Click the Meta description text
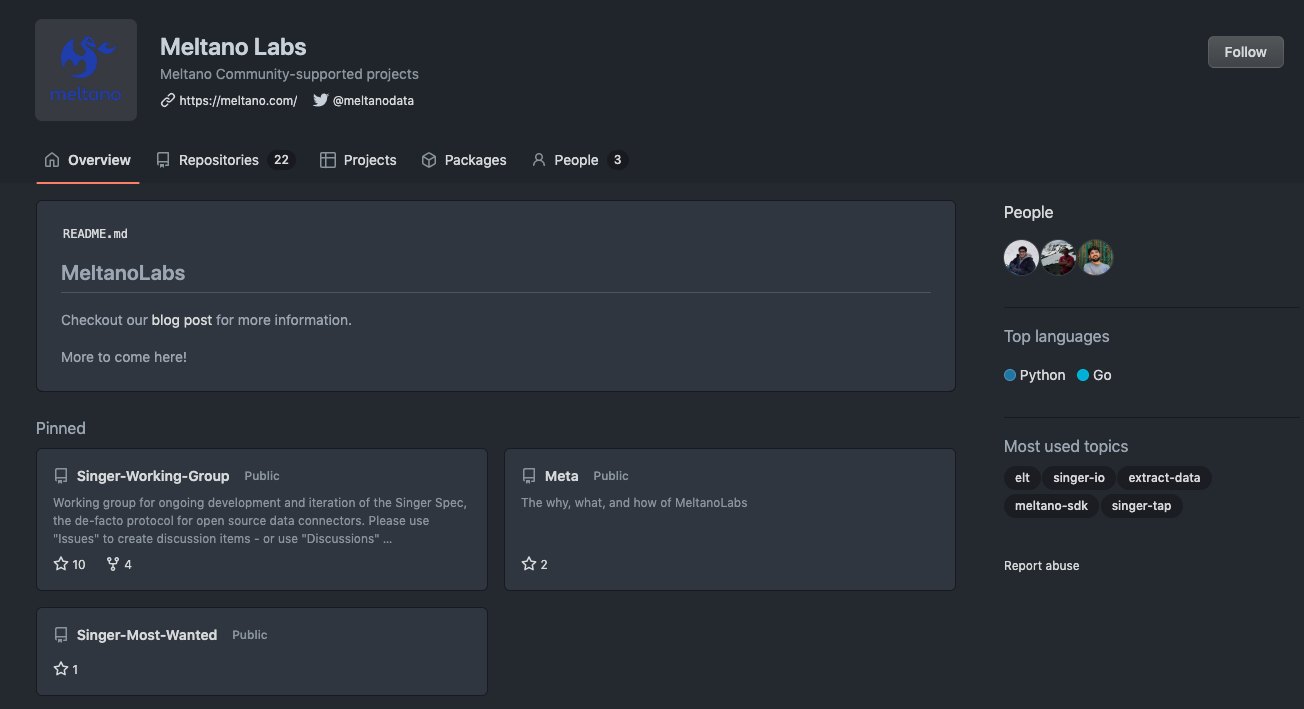 pos(634,503)
